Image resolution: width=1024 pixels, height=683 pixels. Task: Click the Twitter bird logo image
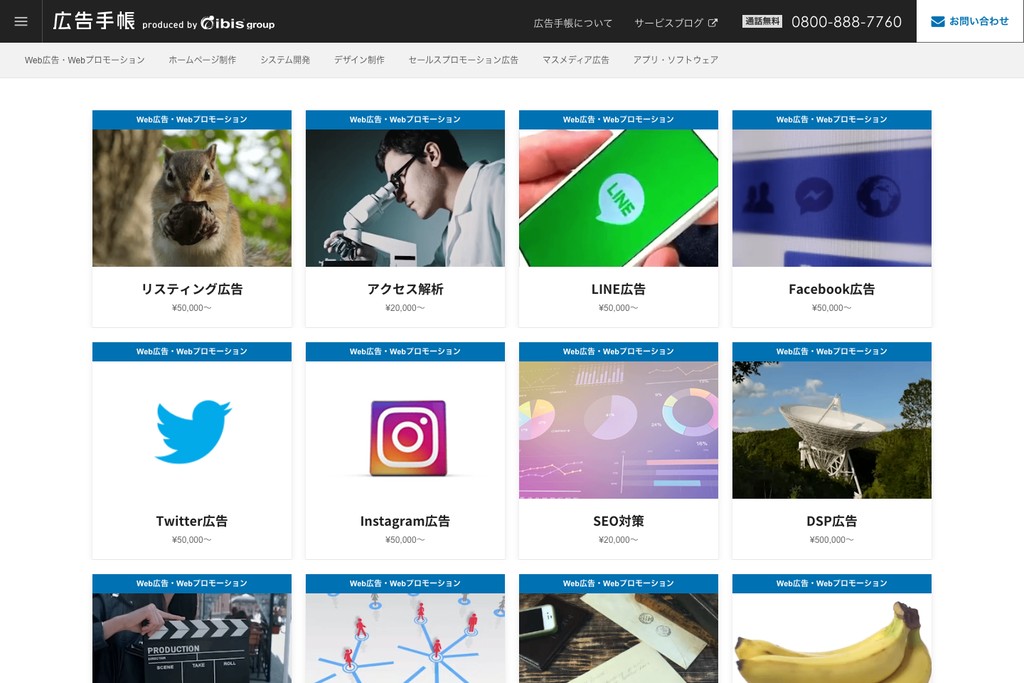click(x=192, y=432)
